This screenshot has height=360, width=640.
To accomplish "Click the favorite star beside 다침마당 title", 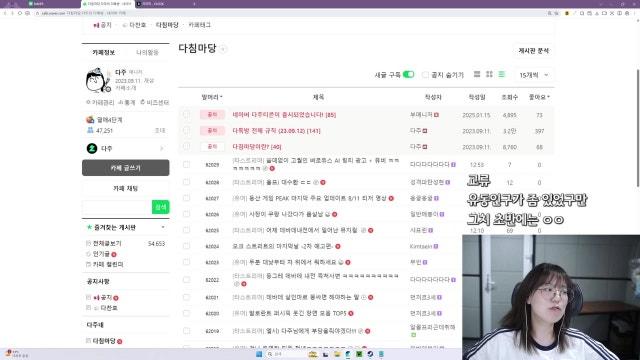I will click(223, 49).
